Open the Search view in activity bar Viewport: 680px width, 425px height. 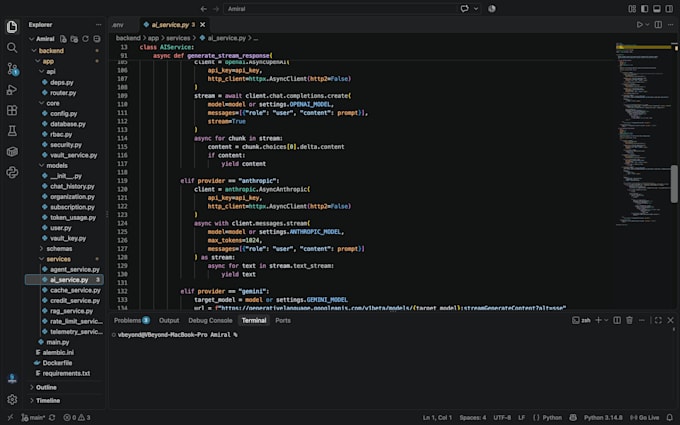click(x=12, y=48)
